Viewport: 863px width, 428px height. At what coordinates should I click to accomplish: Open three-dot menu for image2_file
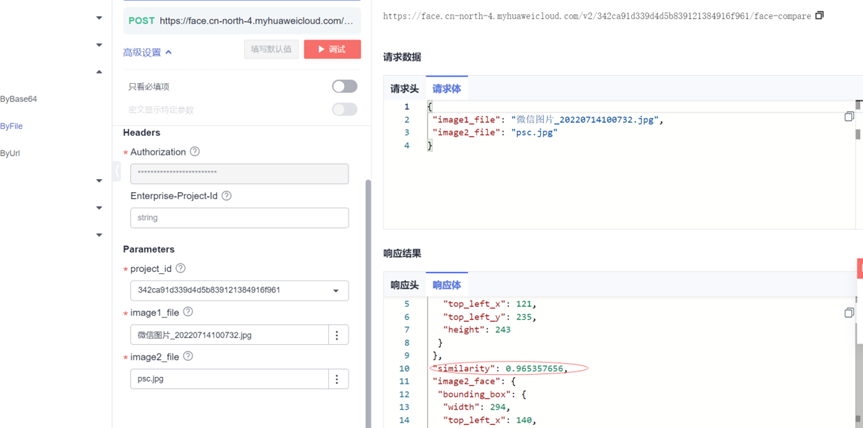point(337,379)
